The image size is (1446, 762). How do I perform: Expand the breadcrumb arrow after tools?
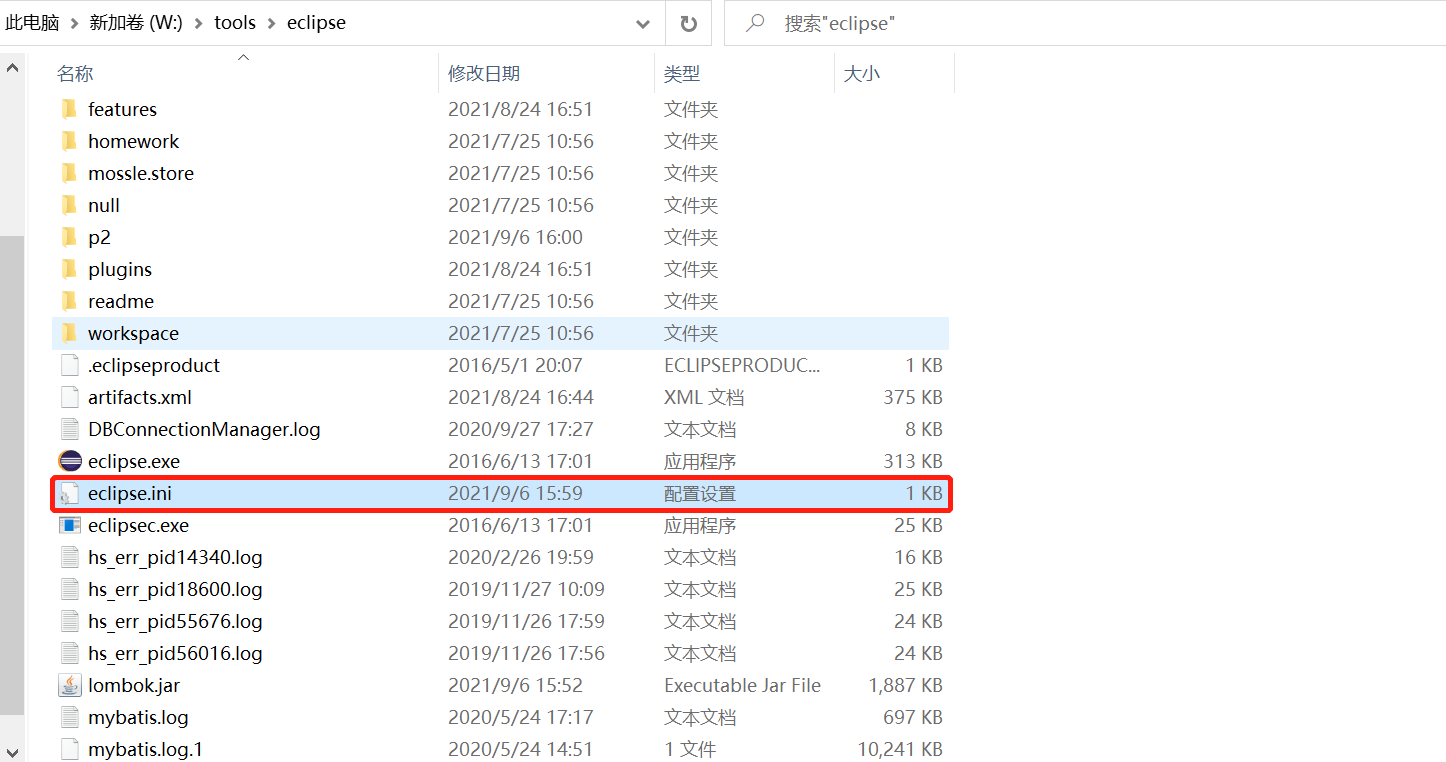click(271, 22)
